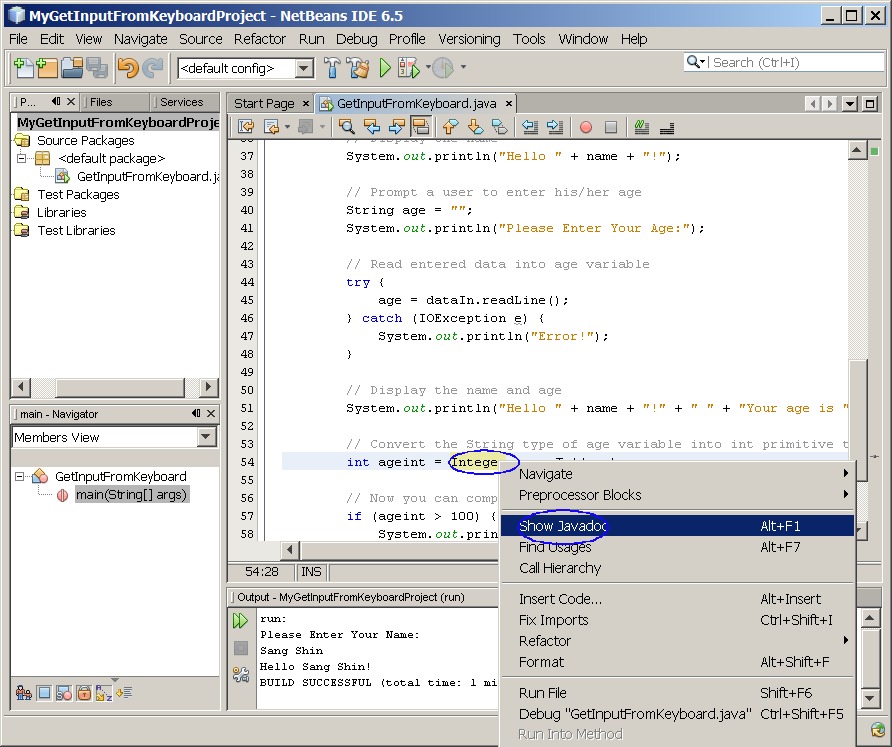
Task: Open Preprocessor Blocks submenu in context menu
Action: click(x=678, y=494)
